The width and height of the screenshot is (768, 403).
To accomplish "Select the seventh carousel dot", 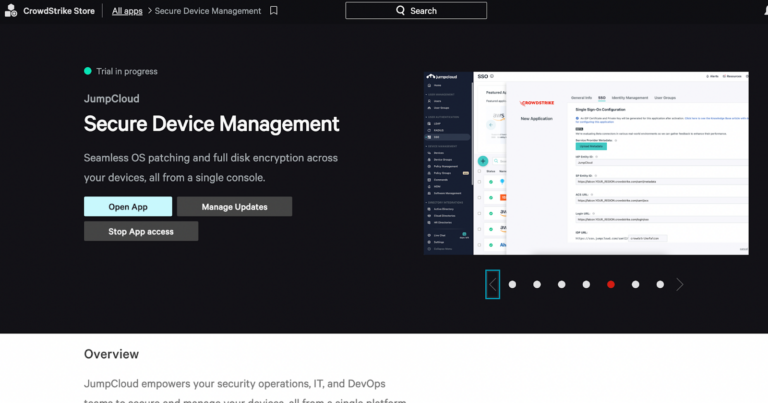I will [x=660, y=284].
